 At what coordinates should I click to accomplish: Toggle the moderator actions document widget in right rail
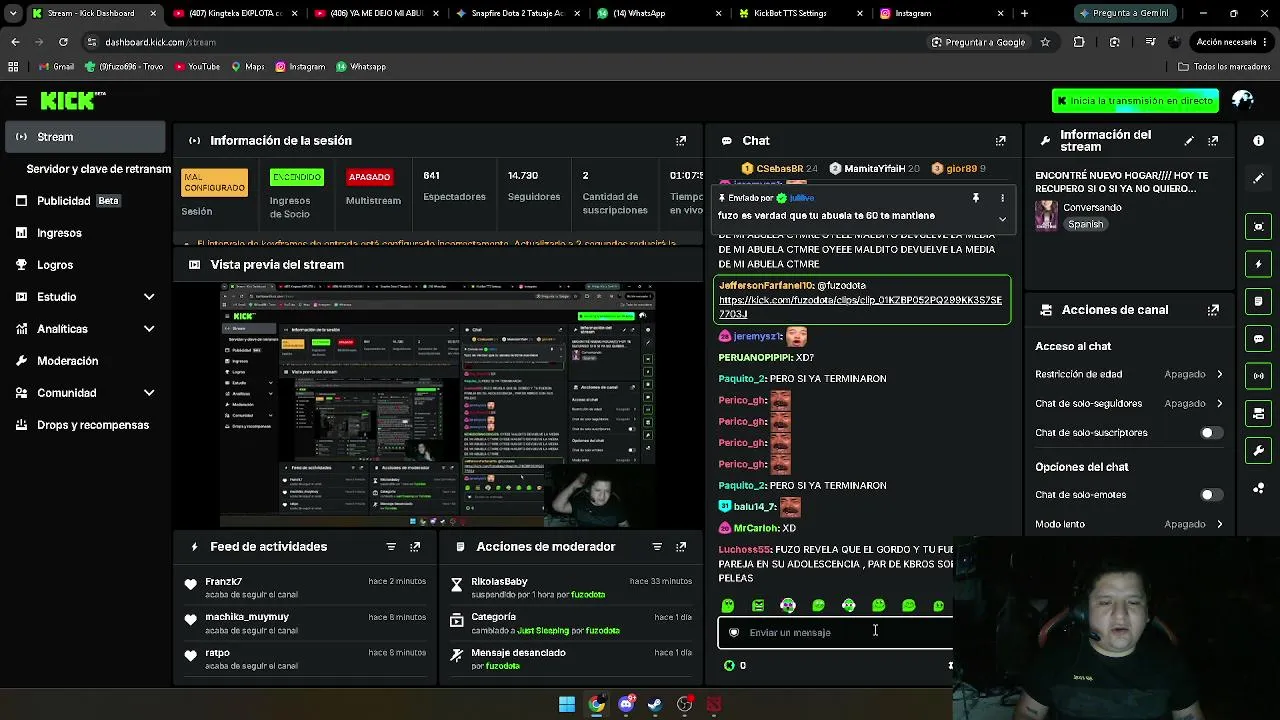[x=1258, y=301]
